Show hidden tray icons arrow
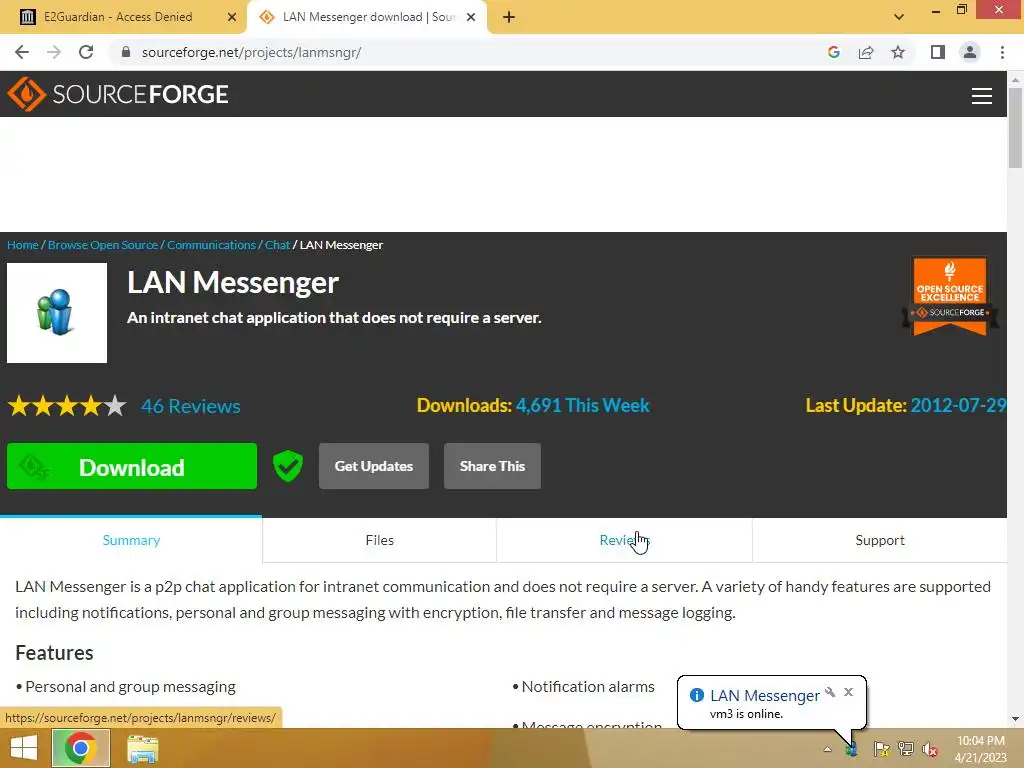Image resolution: width=1024 pixels, height=768 pixels. click(827, 749)
